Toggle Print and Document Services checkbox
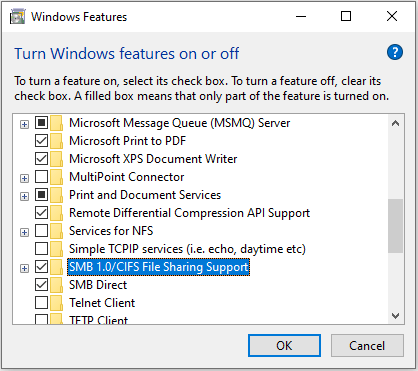Viewport: 418px width, 371px height. (41, 195)
